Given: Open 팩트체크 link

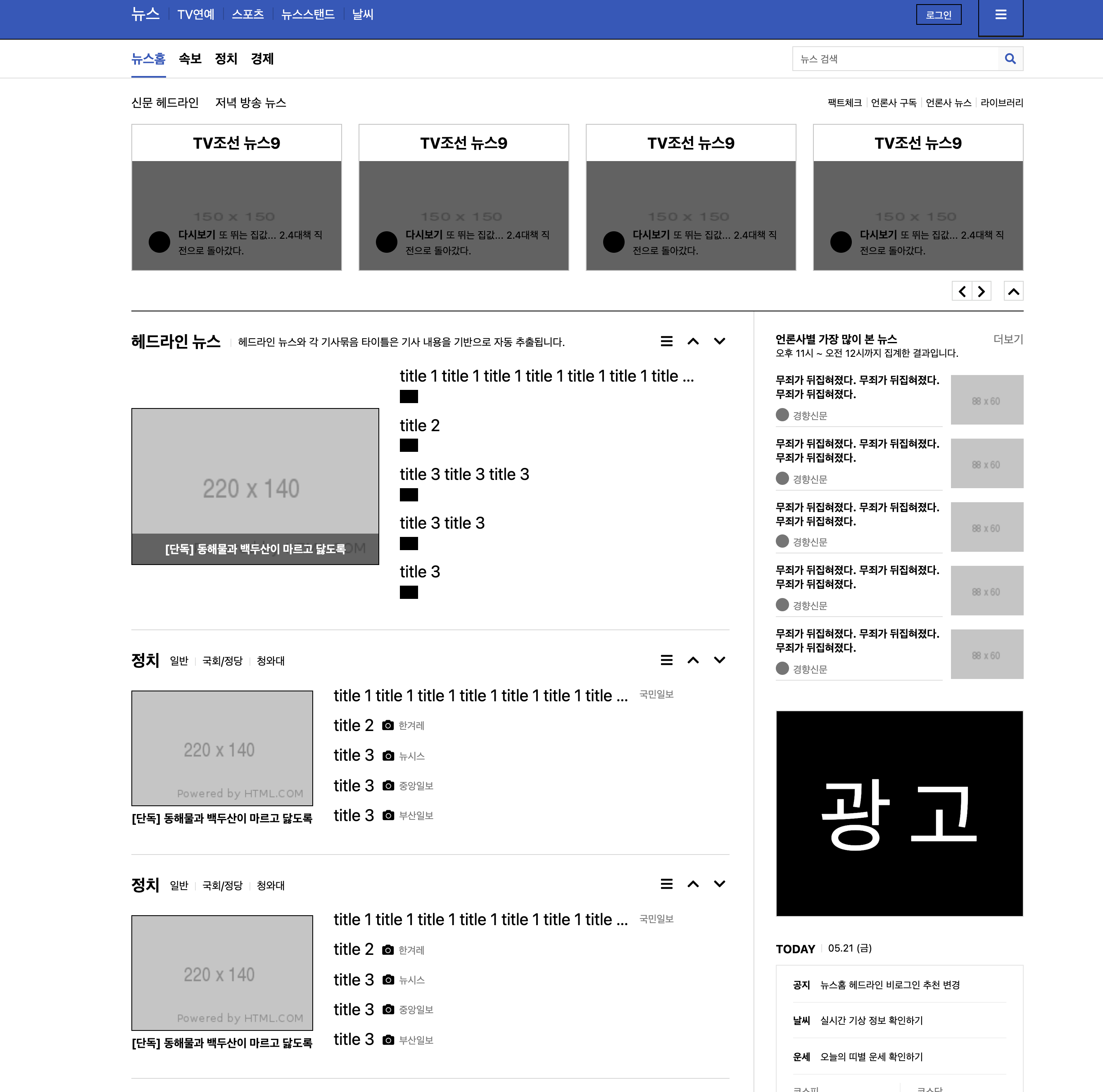Looking at the screenshot, I should 844,103.
